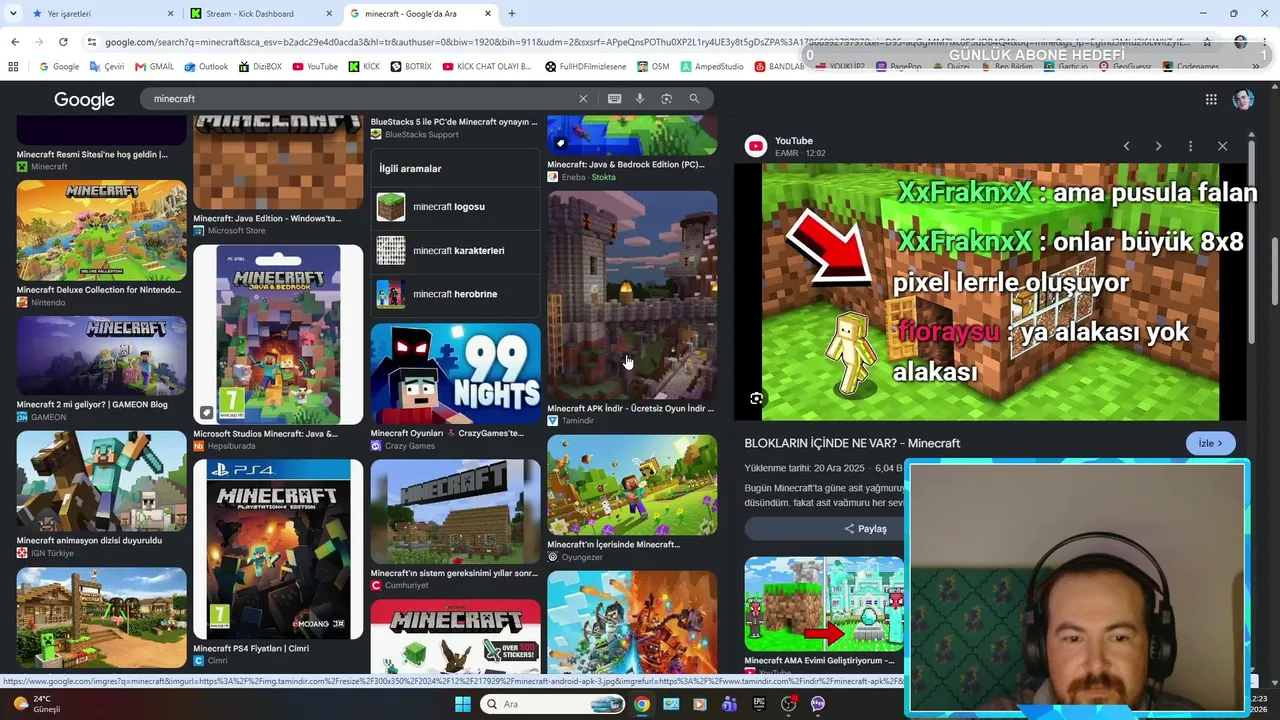This screenshot has width=1280, height=720.
Task: Open the GMAİL bookmark
Action: (154, 67)
